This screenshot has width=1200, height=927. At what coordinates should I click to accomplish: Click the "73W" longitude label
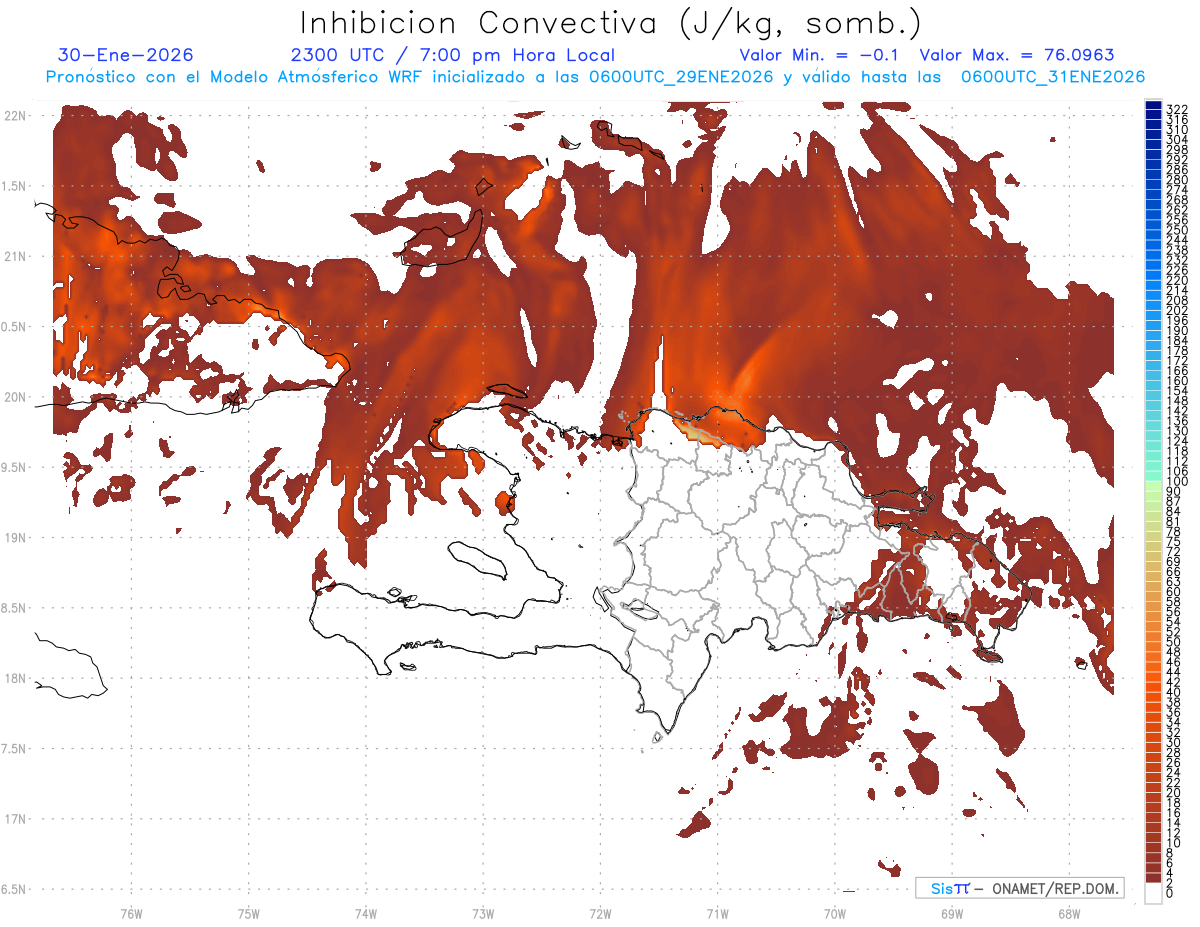click(483, 913)
